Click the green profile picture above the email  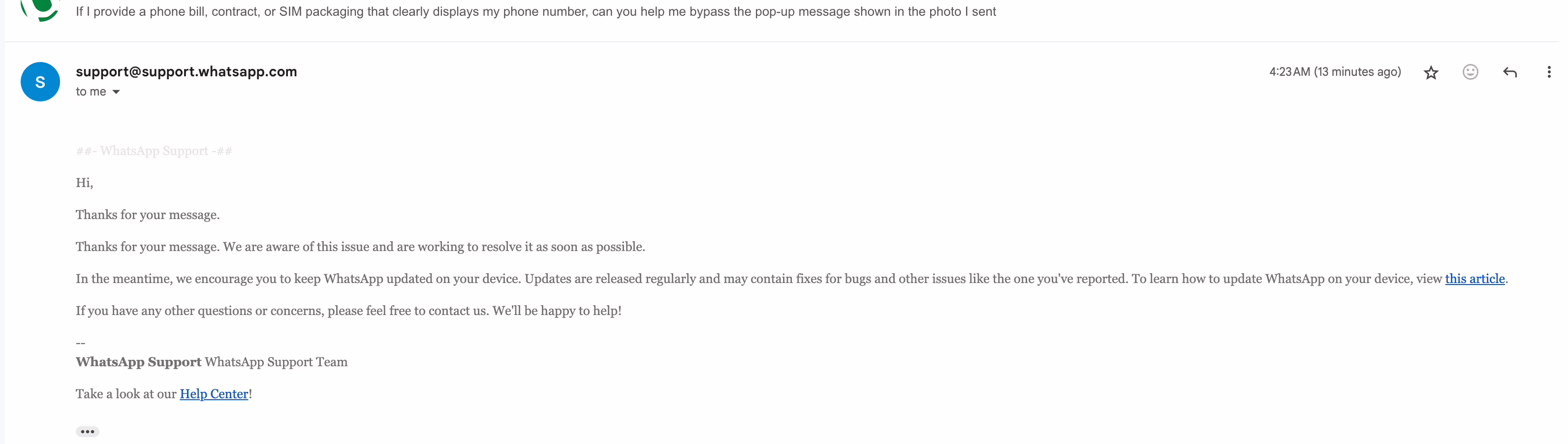coord(40,8)
